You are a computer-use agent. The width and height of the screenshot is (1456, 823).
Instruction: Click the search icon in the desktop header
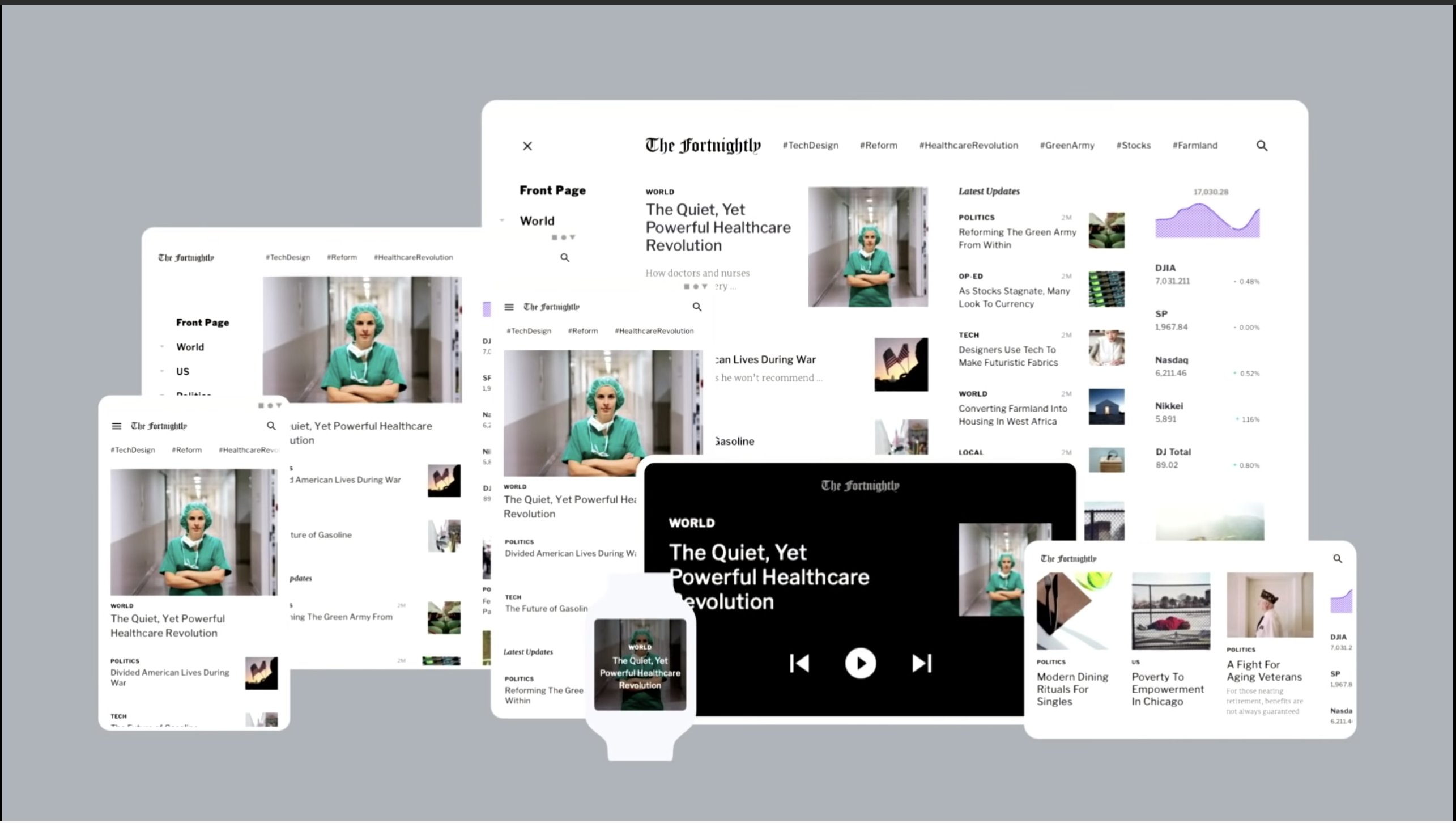click(x=1261, y=145)
